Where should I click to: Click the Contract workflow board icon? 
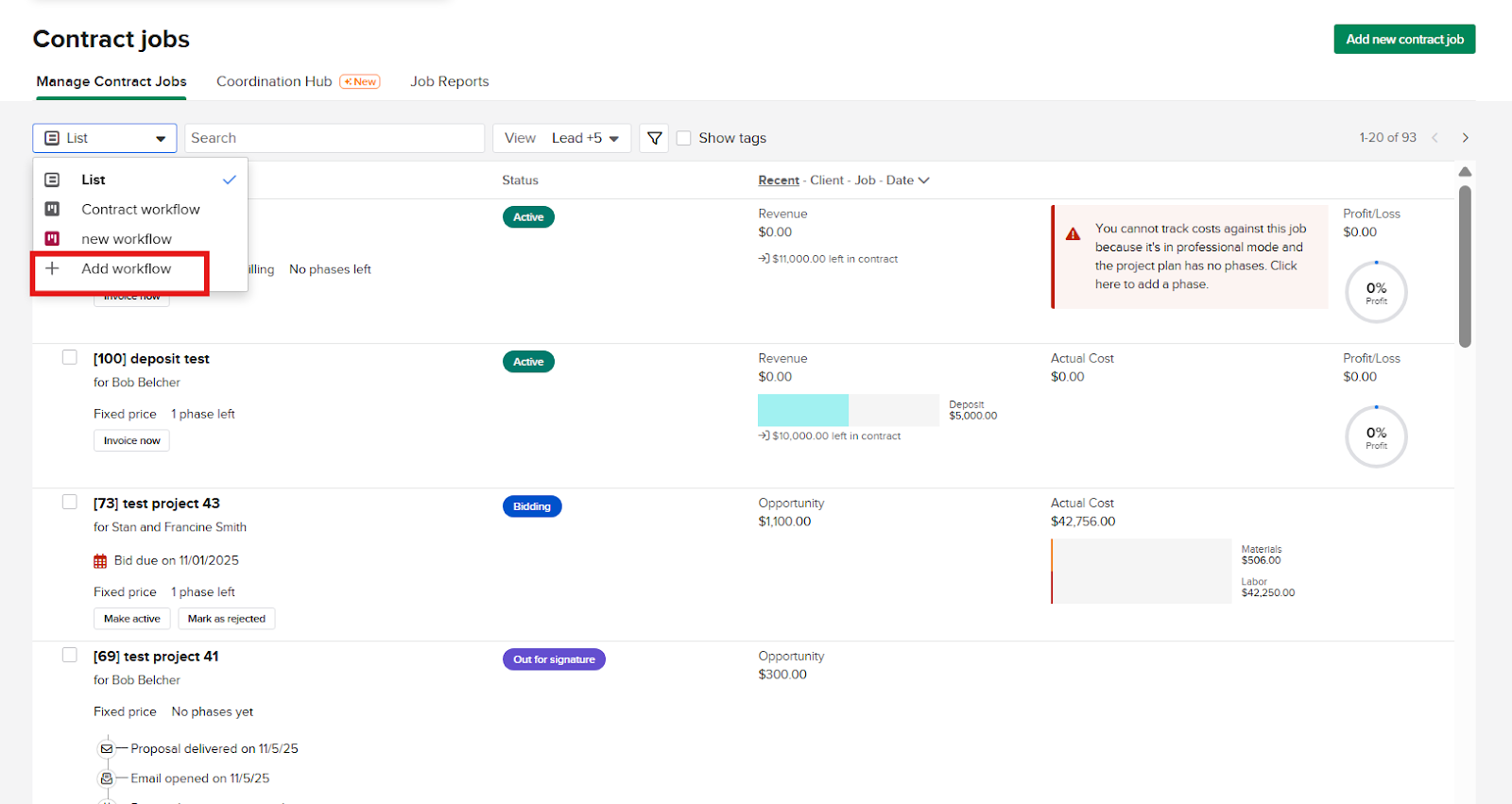53,209
